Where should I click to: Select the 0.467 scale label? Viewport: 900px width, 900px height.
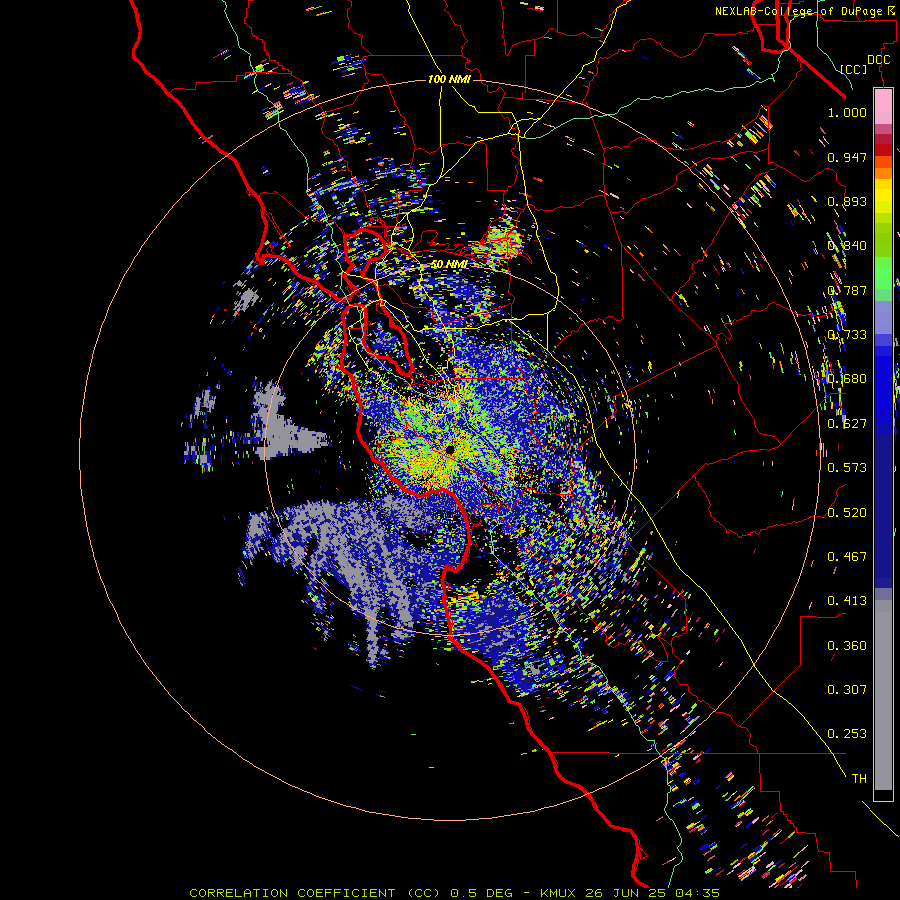point(847,557)
